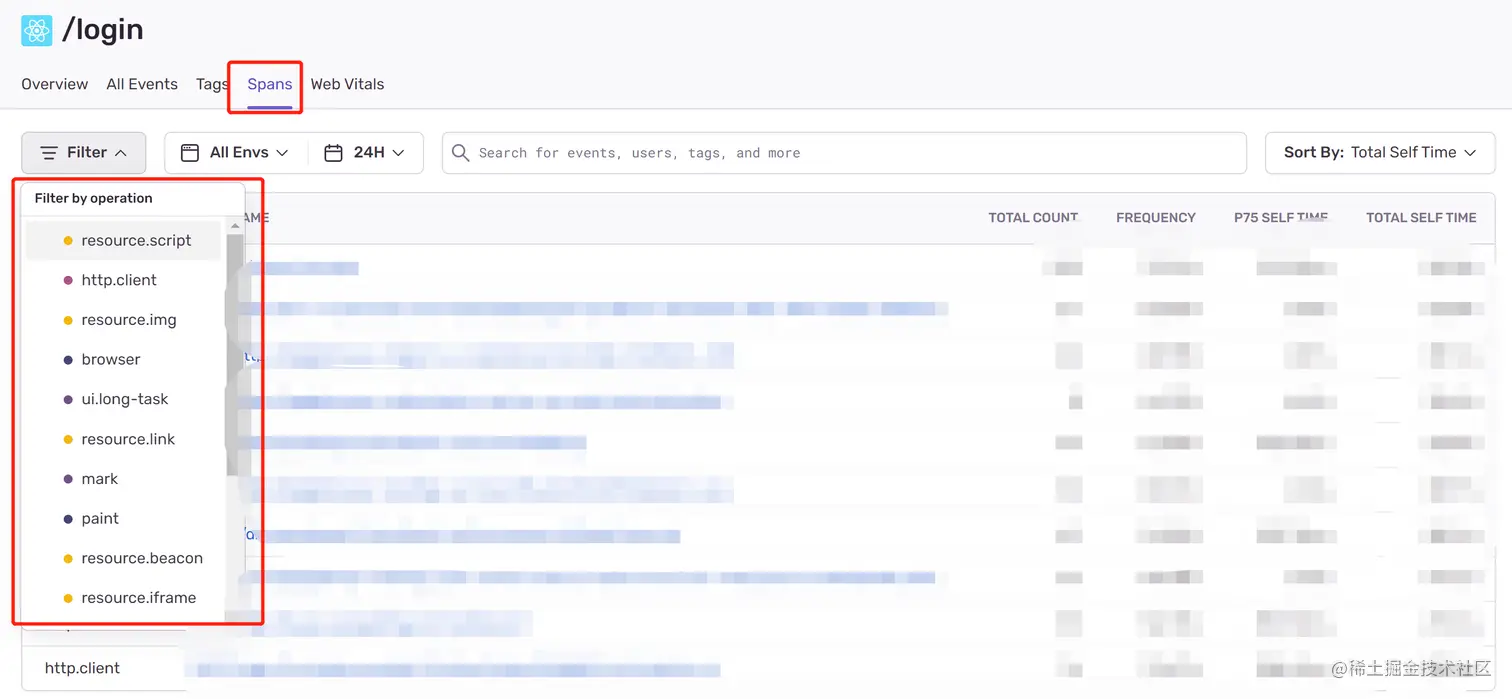1512x699 pixels.
Task: Filter by resource.link operation
Action: pos(123,439)
